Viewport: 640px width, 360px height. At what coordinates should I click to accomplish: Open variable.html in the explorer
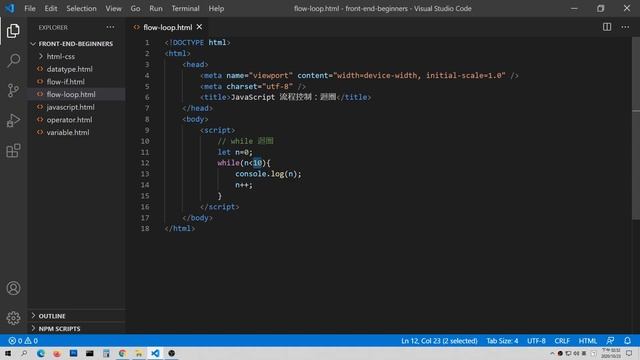click(x=76, y=132)
